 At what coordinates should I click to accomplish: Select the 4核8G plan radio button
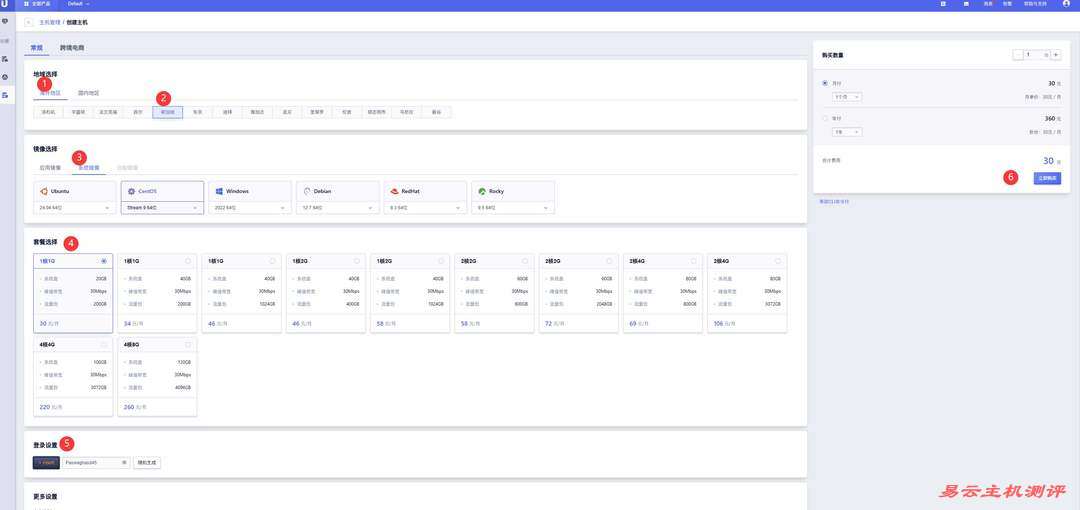188,345
